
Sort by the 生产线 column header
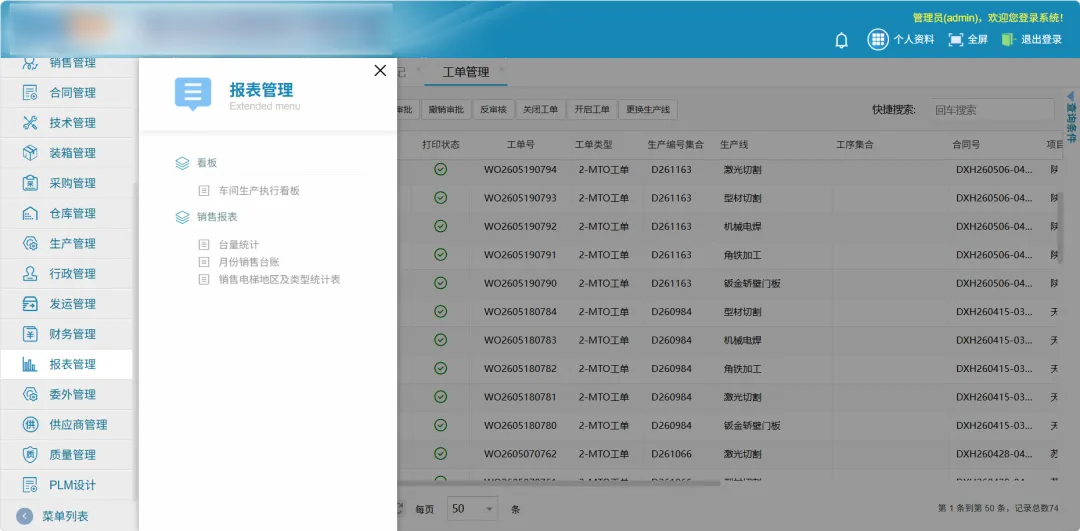734,145
